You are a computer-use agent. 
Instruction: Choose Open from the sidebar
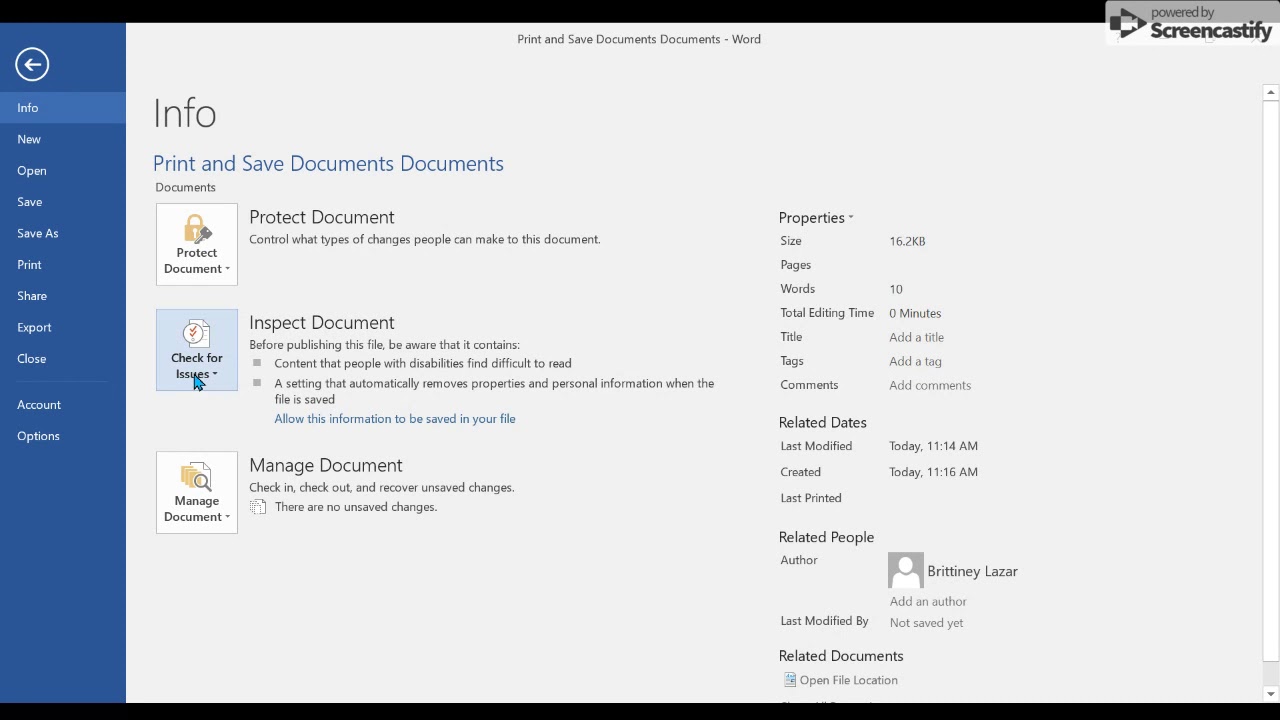[x=63, y=171]
